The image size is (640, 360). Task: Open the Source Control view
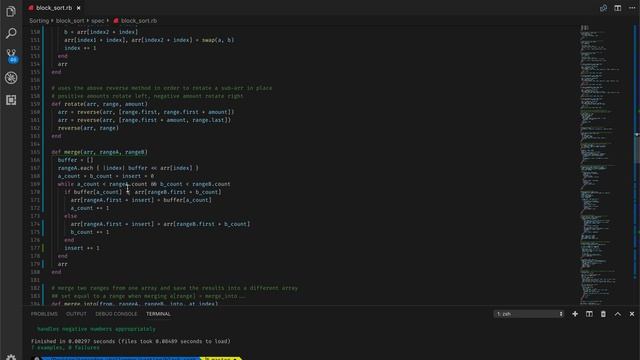click(x=11, y=56)
